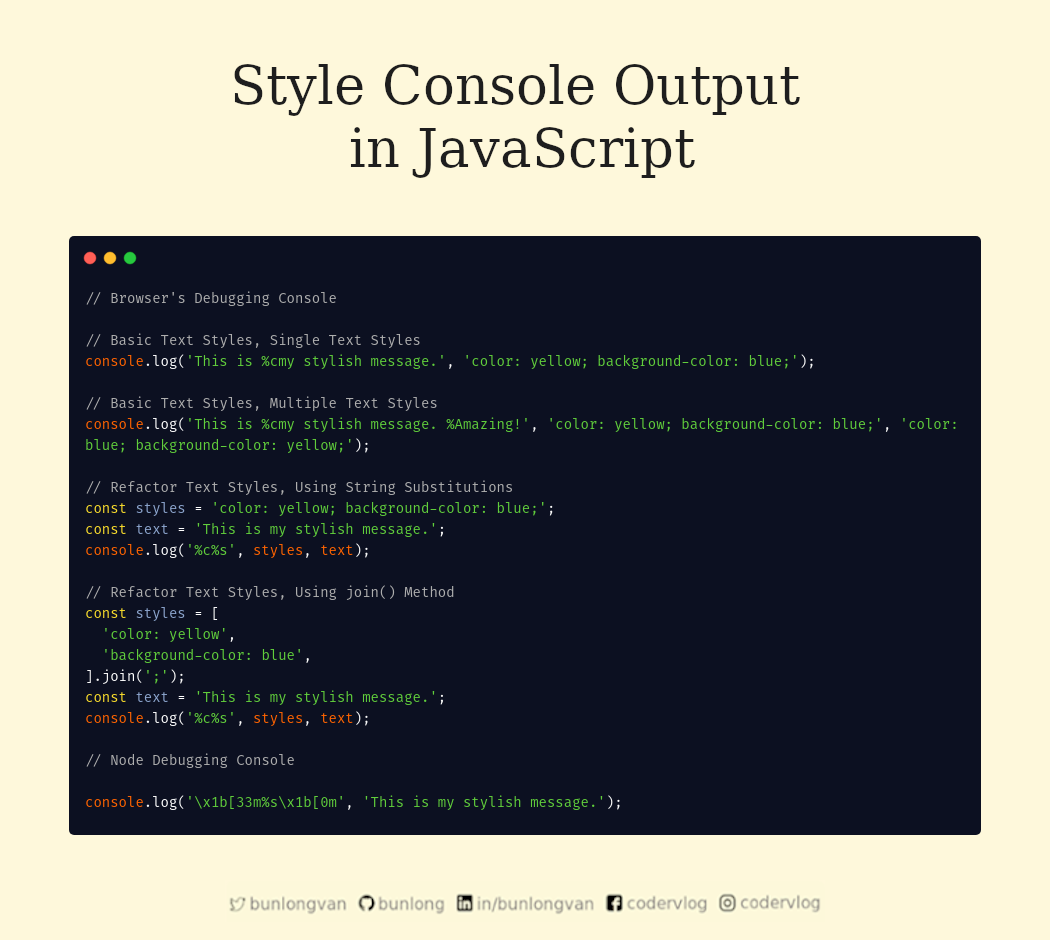Open the bunlongvan Twitter handle link

tap(297, 903)
